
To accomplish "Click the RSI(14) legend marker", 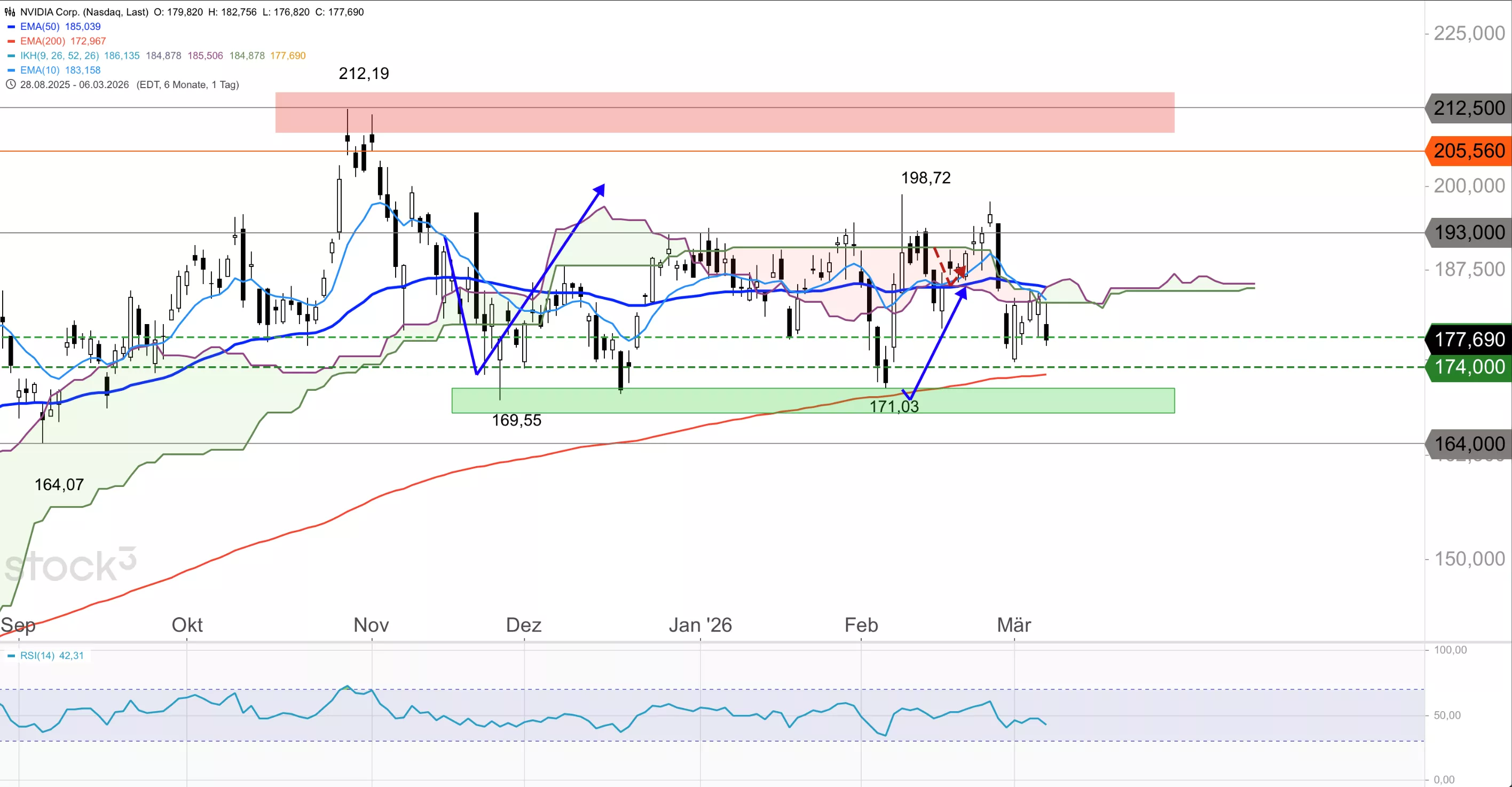I will click(11, 656).
